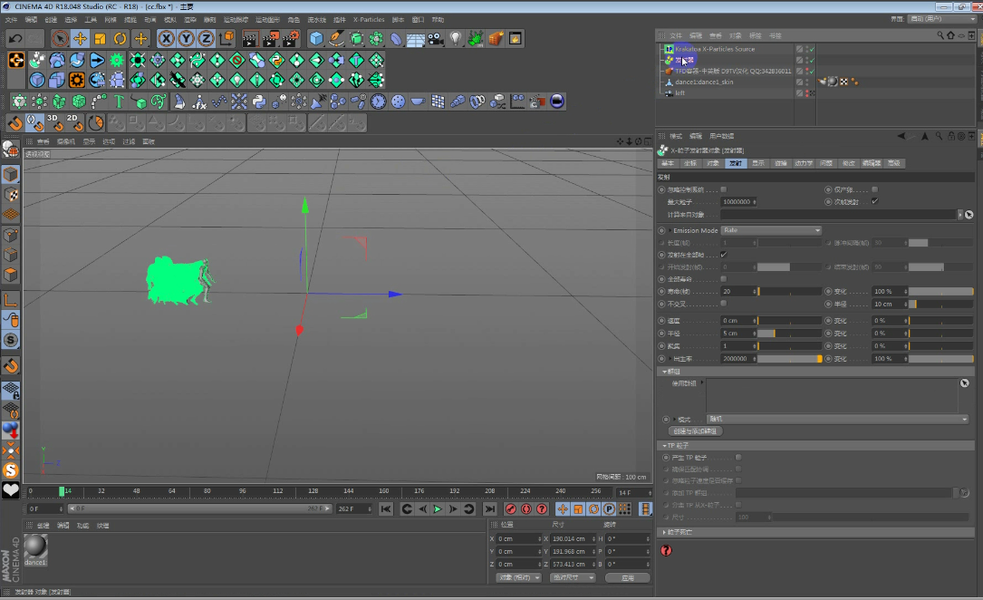Switch to the 高级 tab
983x600 pixels.
[894, 164]
